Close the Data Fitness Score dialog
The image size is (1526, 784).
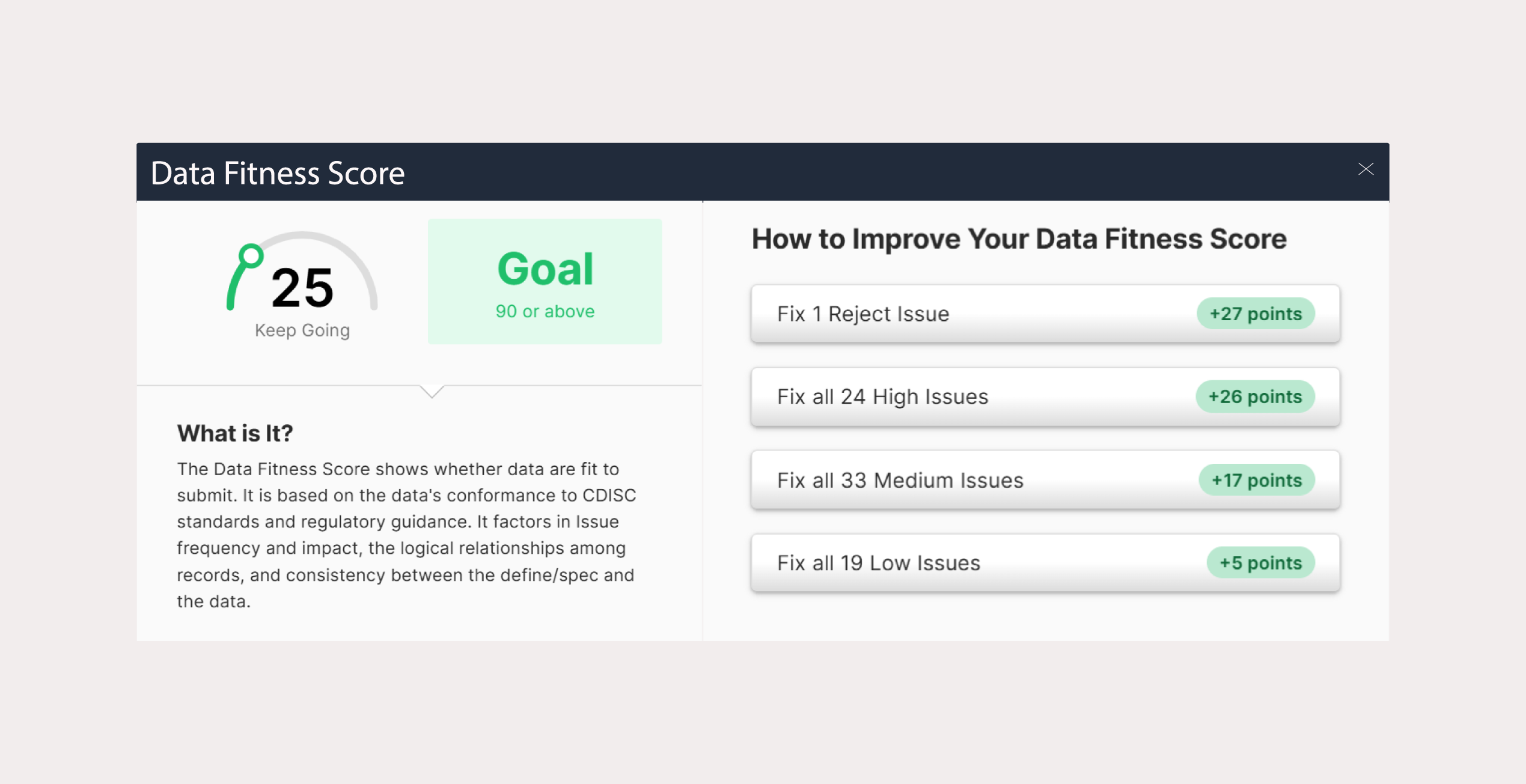(x=1366, y=169)
